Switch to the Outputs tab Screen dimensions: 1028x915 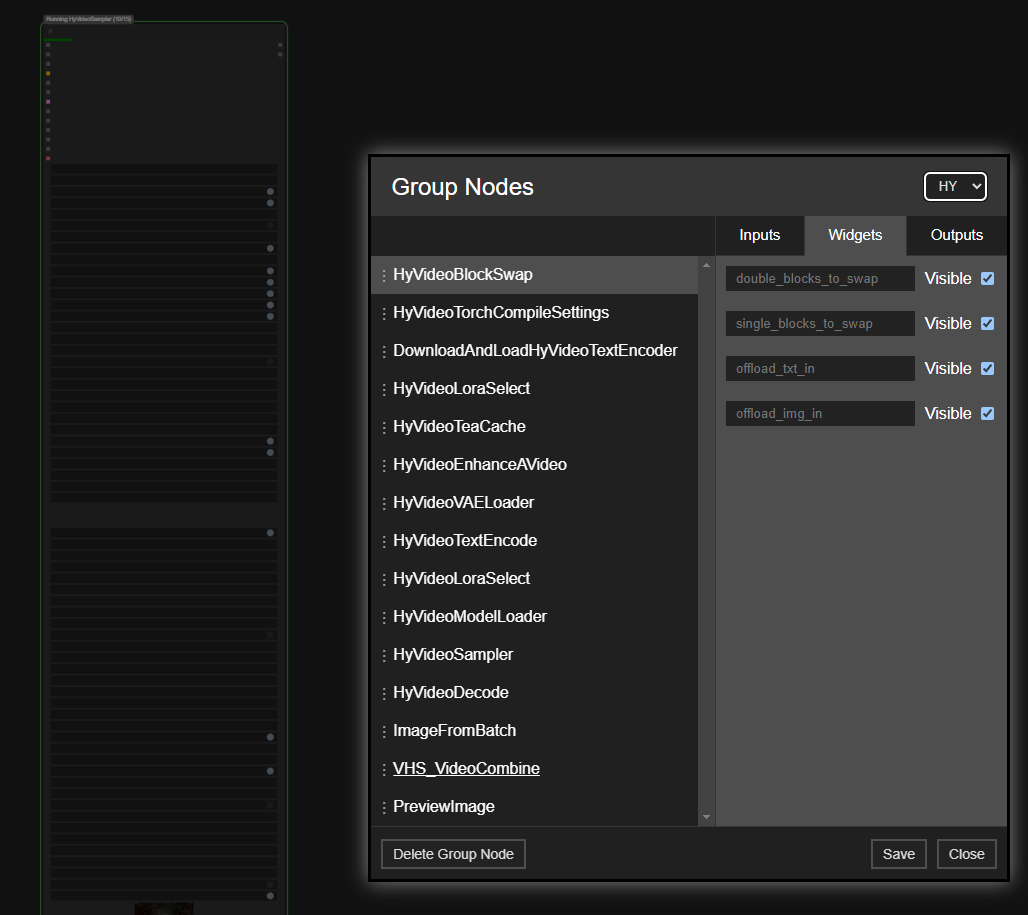(957, 235)
